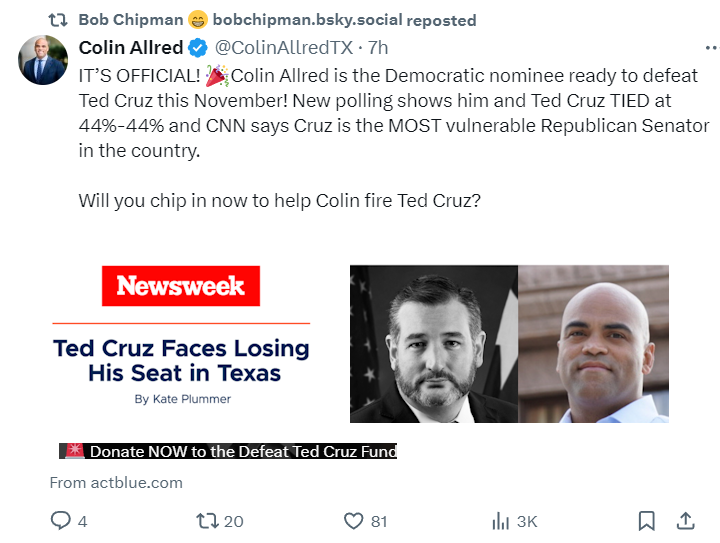
Task: Like the post with the heart icon
Action: tap(353, 521)
